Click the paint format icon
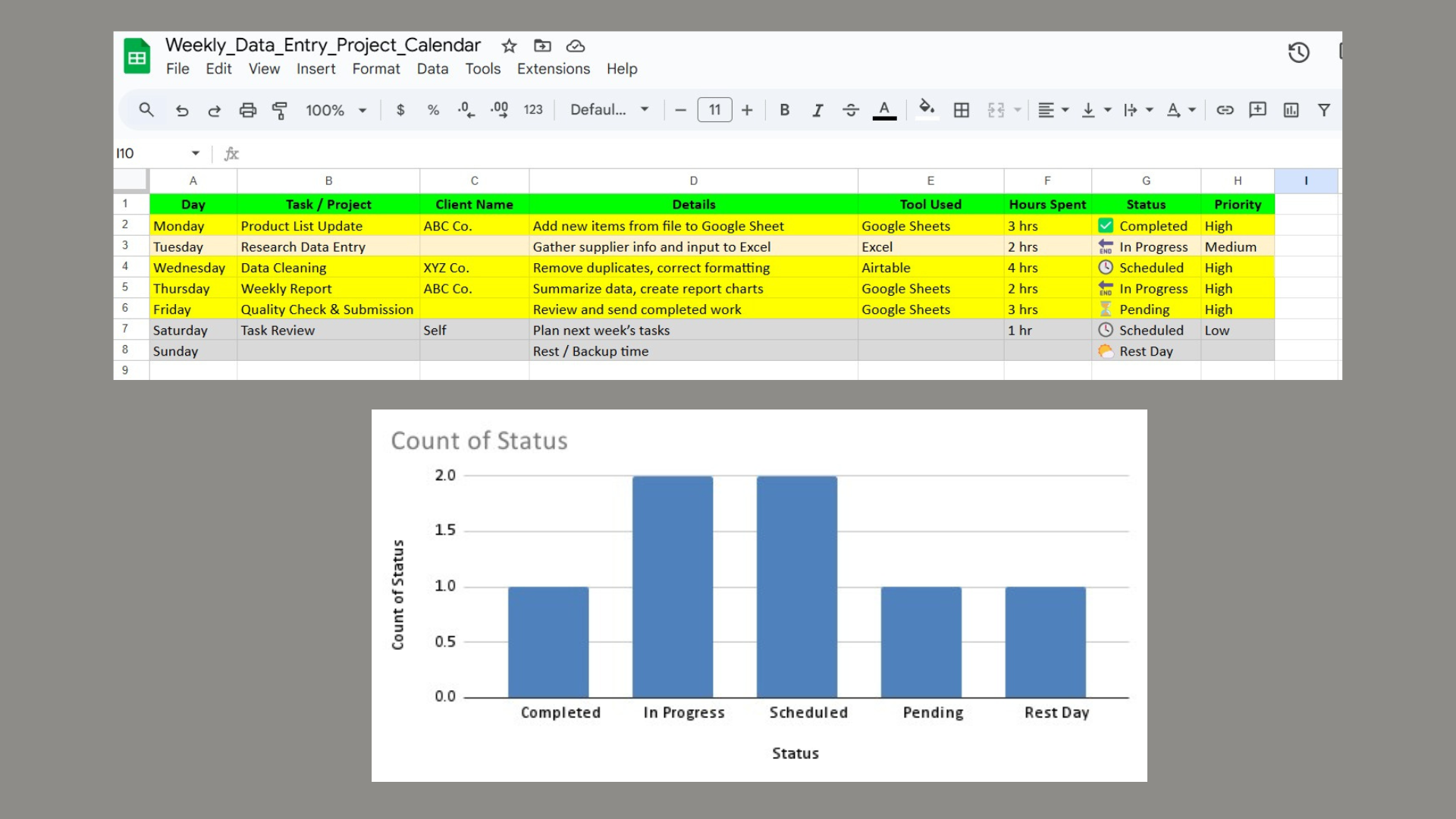Viewport: 1456px width, 819px height. click(x=279, y=111)
